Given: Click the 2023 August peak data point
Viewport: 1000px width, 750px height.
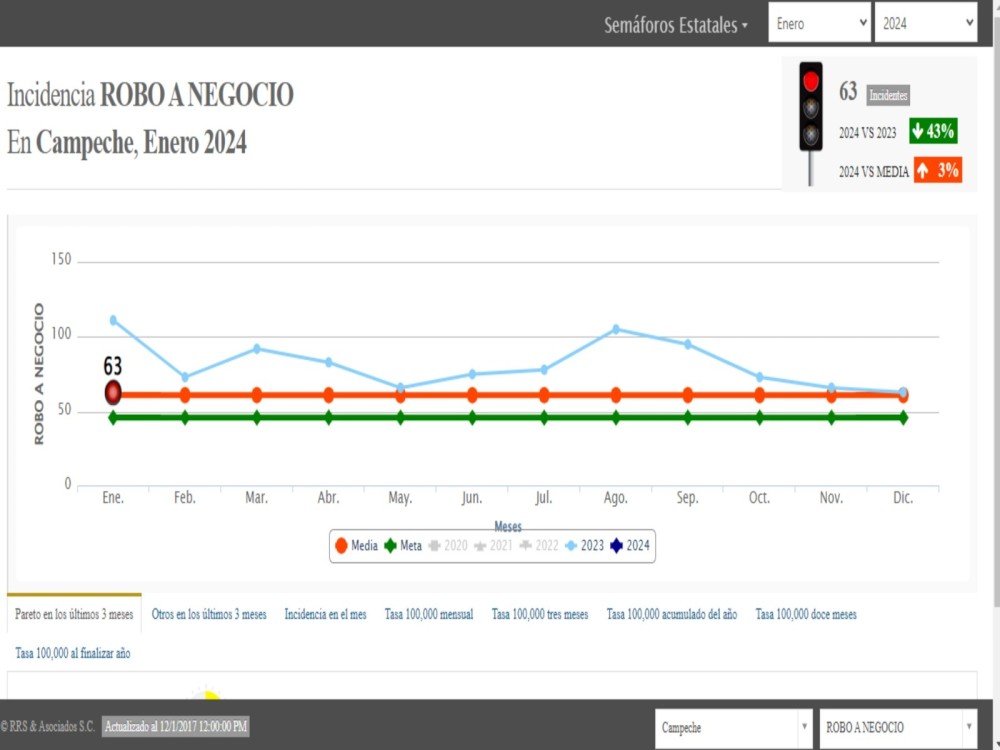Looking at the screenshot, I should tap(616, 329).
